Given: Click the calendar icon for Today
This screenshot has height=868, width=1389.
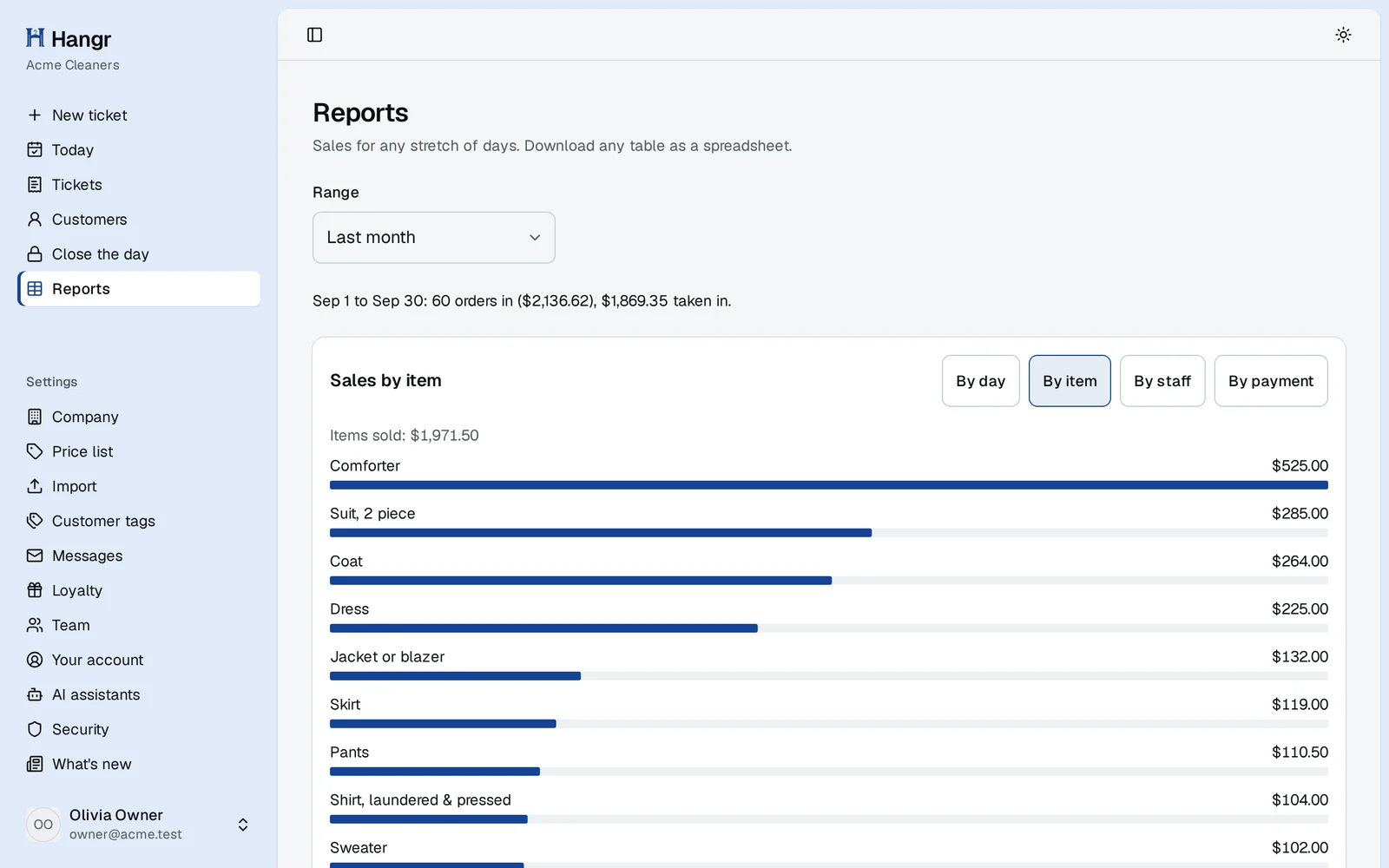Looking at the screenshot, I should [35, 150].
